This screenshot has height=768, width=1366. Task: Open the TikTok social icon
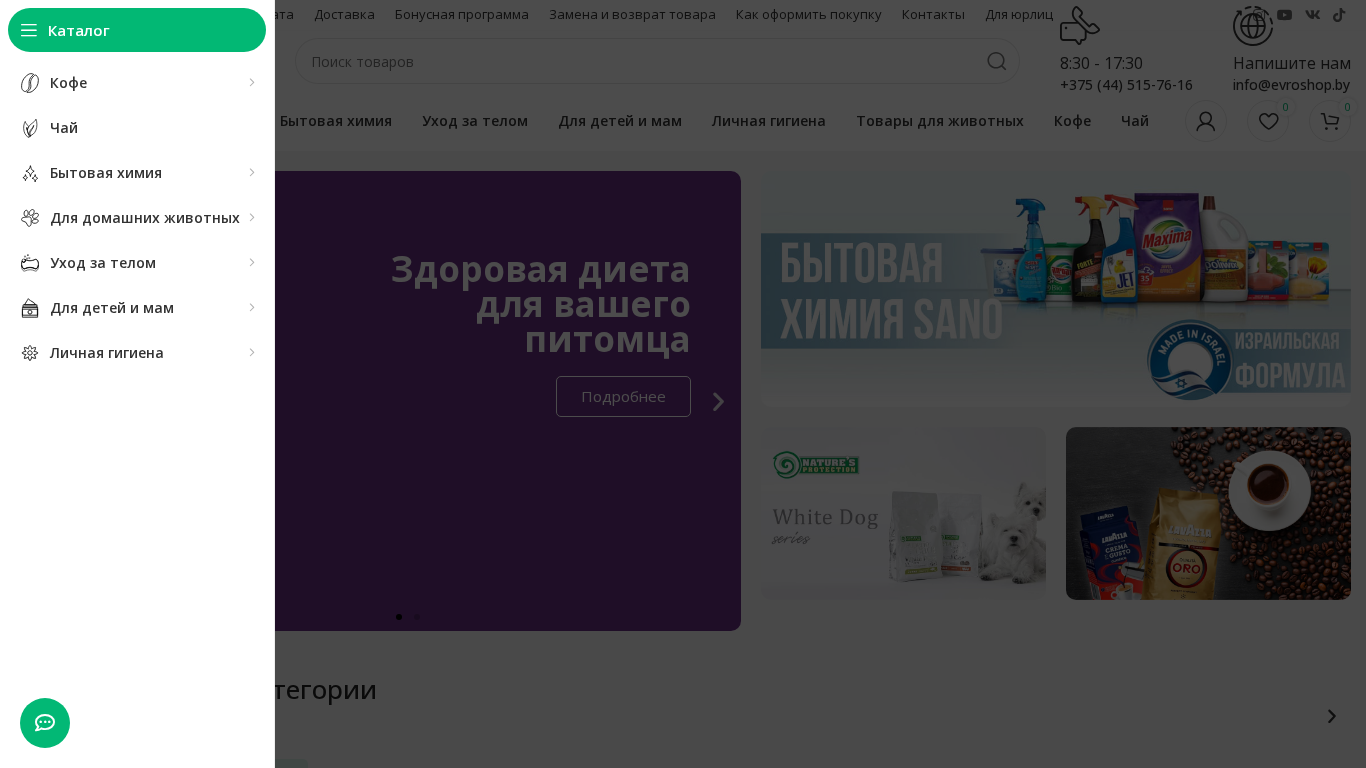pos(1339,14)
